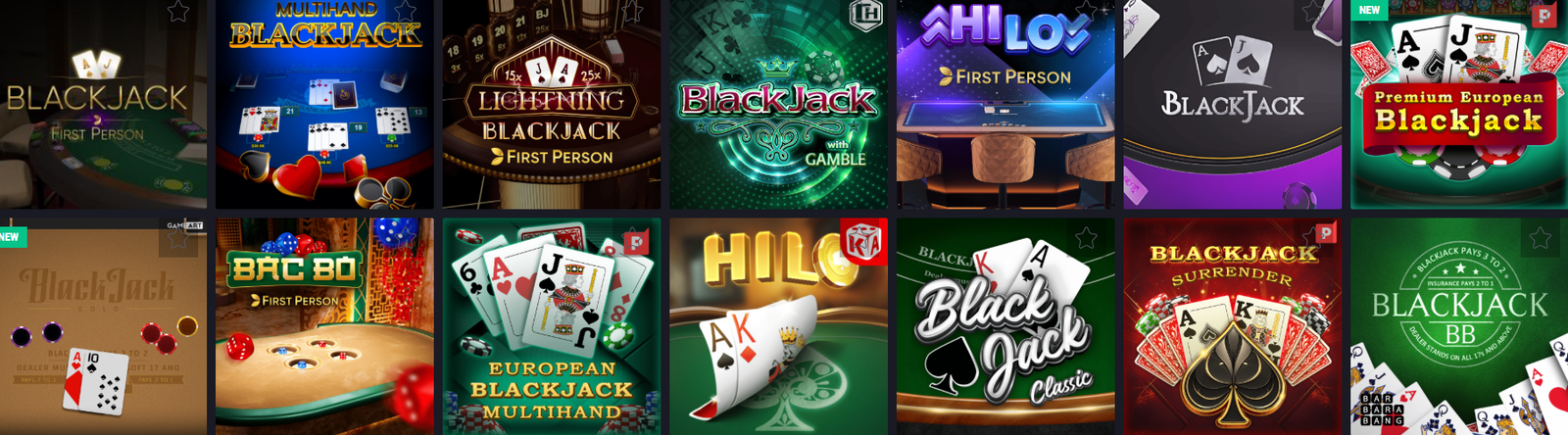The image size is (1568, 435).
Task: Click the star icon on Hi Lo First Person
Action: pyautogui.click(x=1086, y=12)
